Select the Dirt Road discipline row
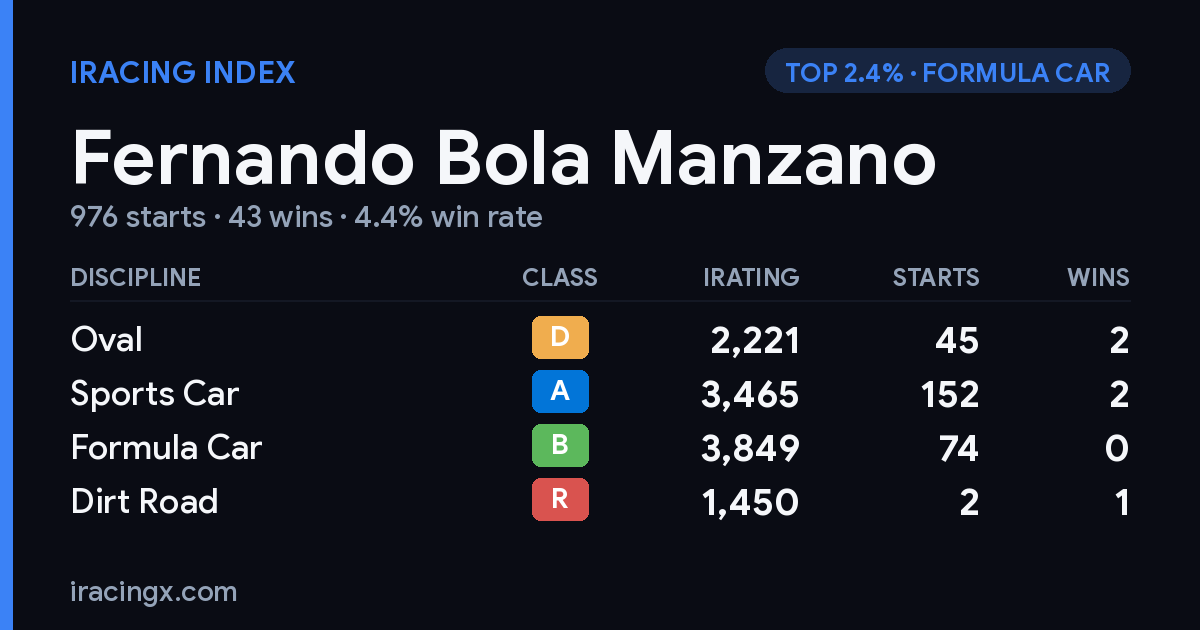The height and width of the screenshot is (630, 1200). point(600,501)
